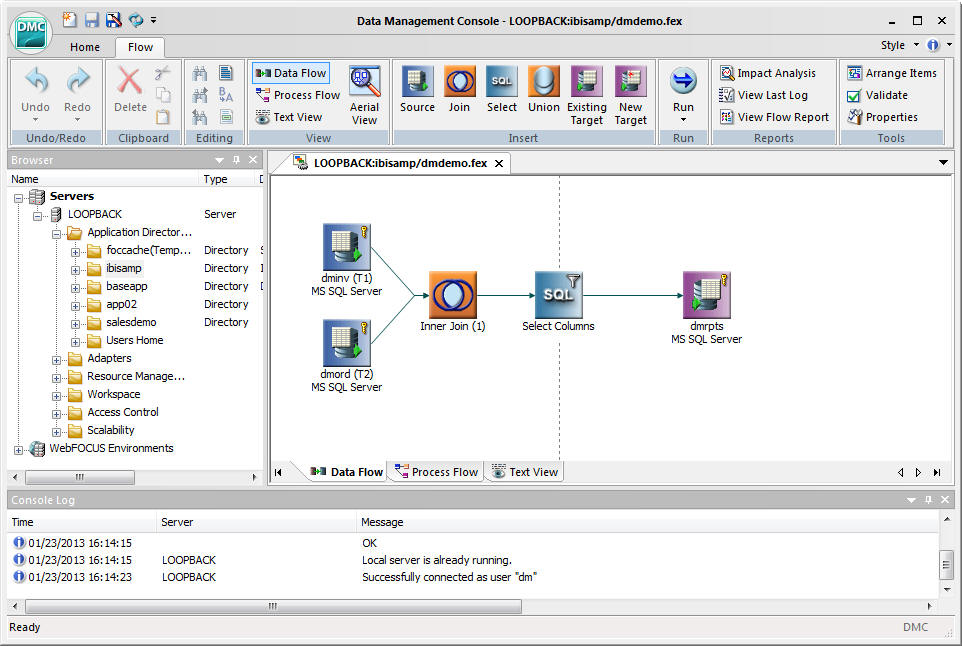Switch to the Home ribbon tab
The height and width of the screenshot is (646, 962).
pyautogui.click(x=85, y=47)
